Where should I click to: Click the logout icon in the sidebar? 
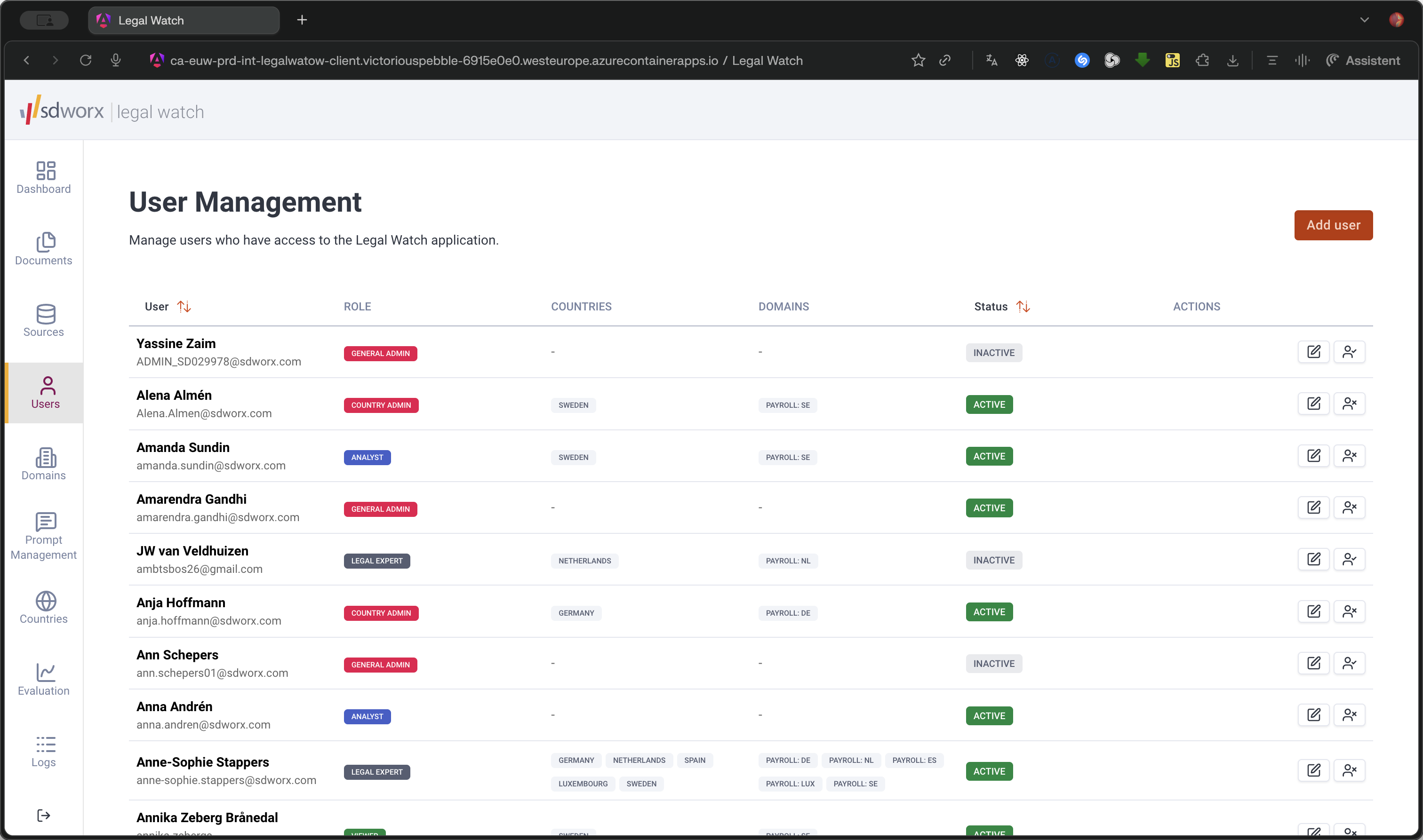point(44,815)
